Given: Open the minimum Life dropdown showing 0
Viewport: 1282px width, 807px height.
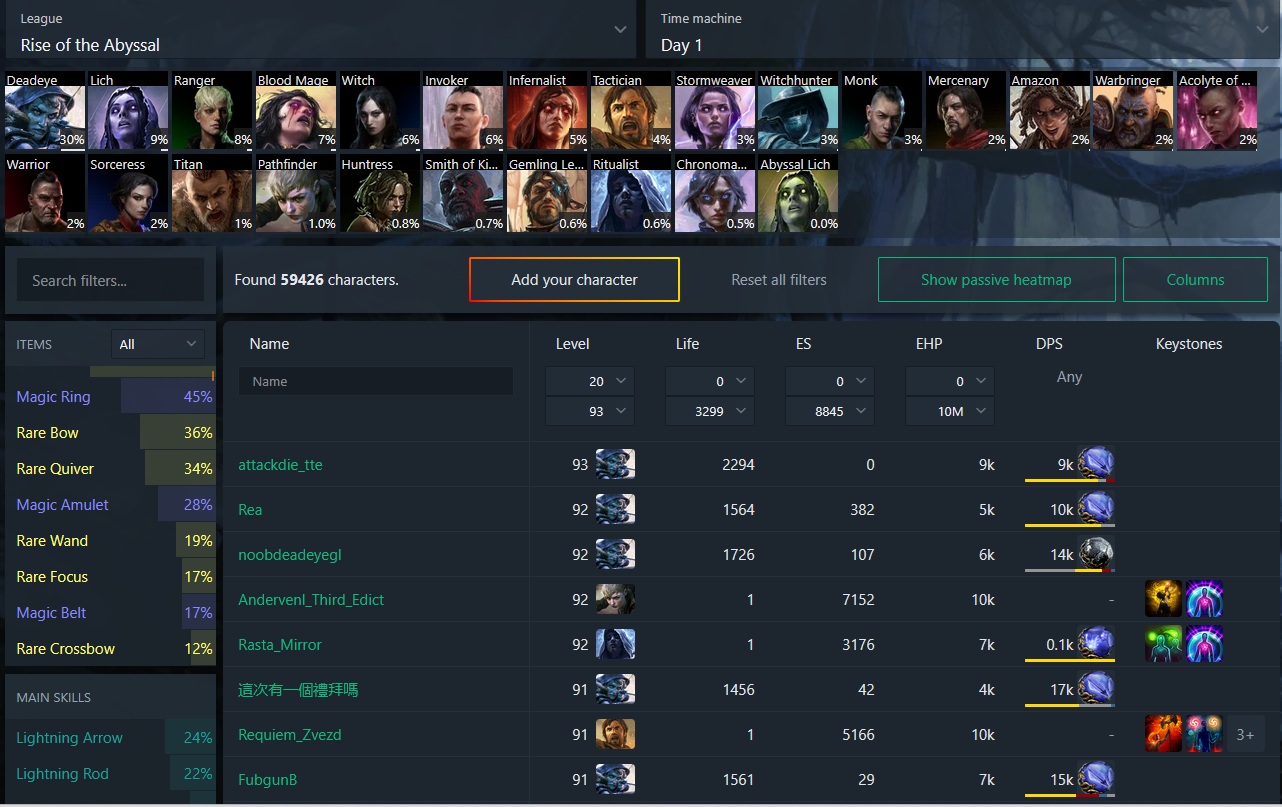Looking at the screenshot, I should point(710,381).
